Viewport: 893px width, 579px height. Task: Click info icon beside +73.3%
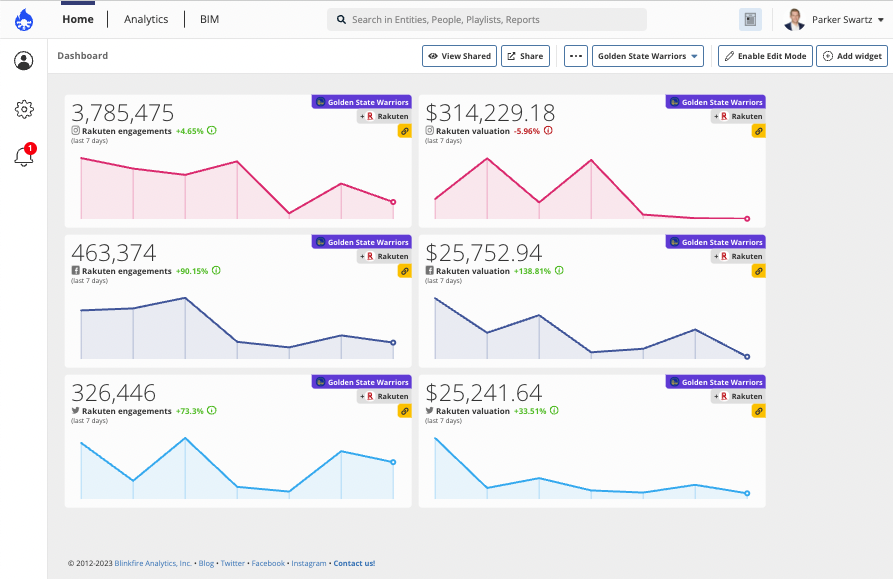tap(212, 410)
